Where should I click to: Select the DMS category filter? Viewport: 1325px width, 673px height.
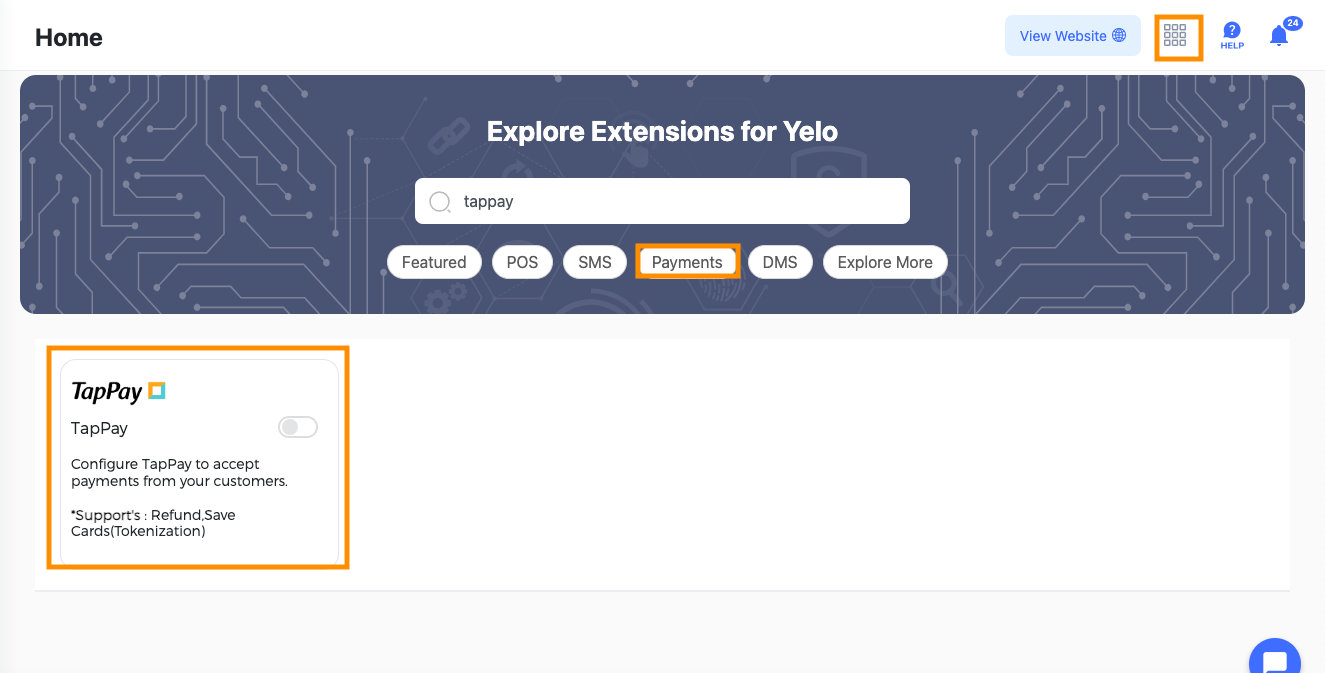[780, 262]
